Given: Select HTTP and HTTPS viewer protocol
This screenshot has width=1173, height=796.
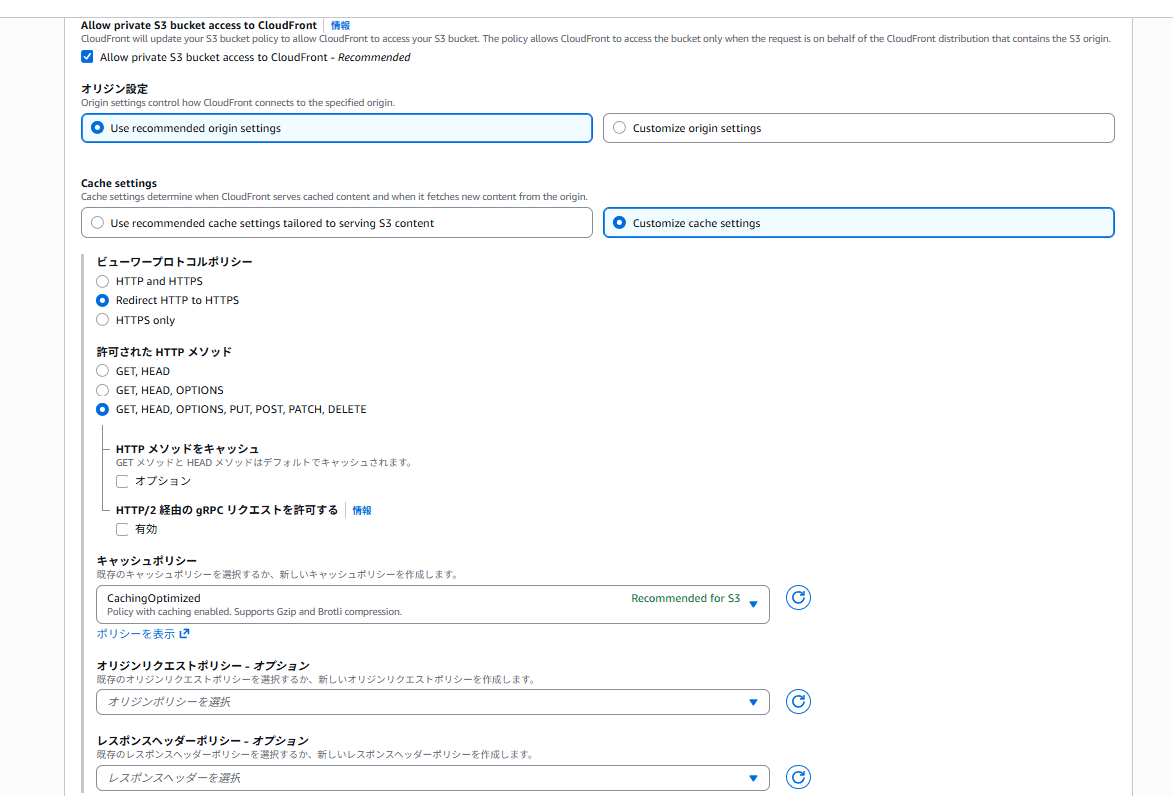Looking at the screenshot, I should pyautogui.click(x=102, y=281).
